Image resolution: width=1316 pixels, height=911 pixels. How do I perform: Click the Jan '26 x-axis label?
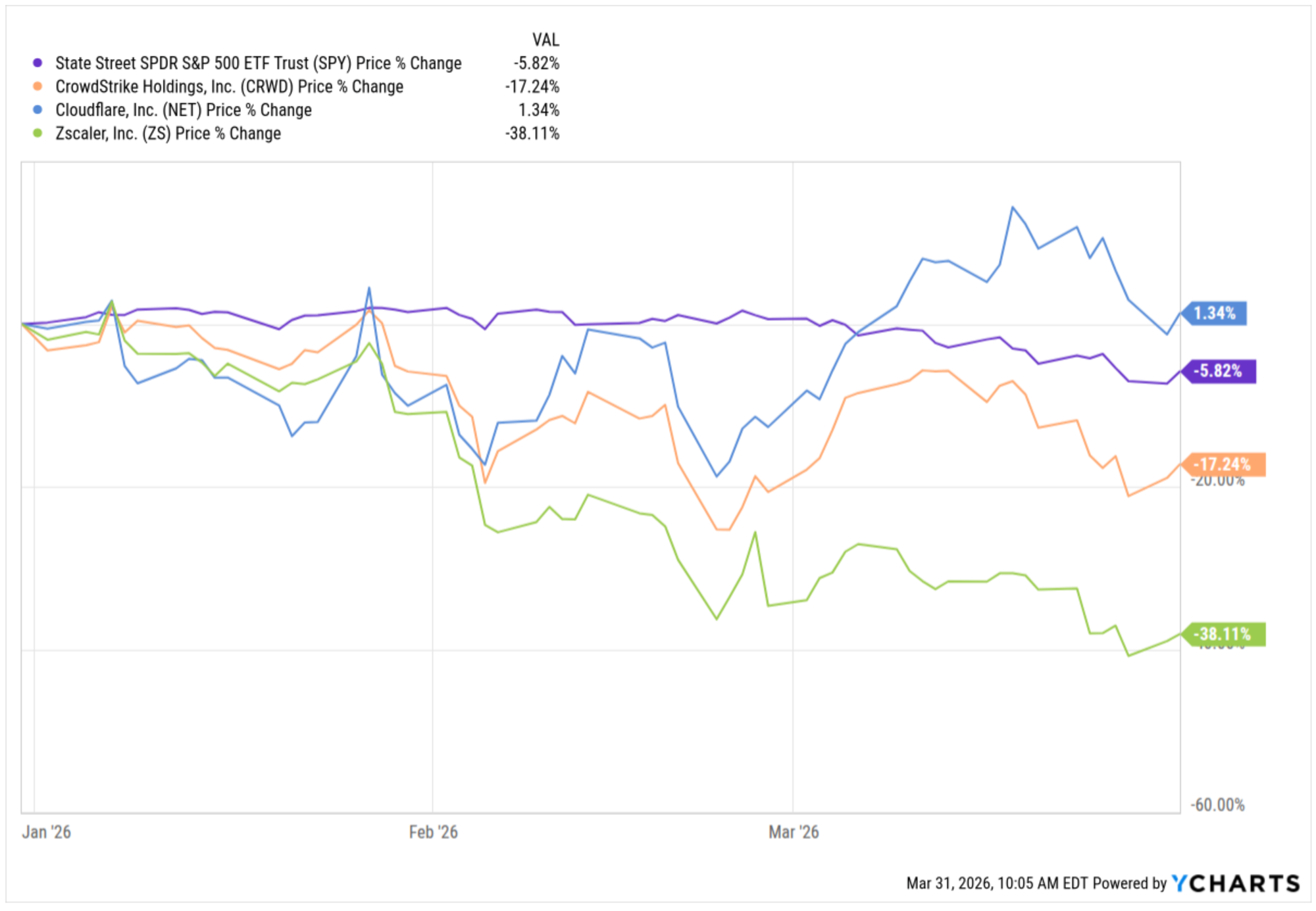coord(46,832)
